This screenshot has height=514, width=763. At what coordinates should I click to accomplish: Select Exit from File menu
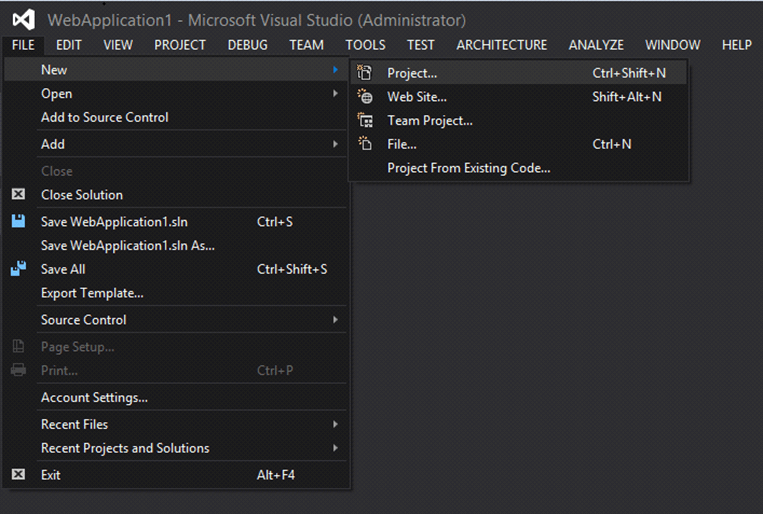tap(176, 475)
